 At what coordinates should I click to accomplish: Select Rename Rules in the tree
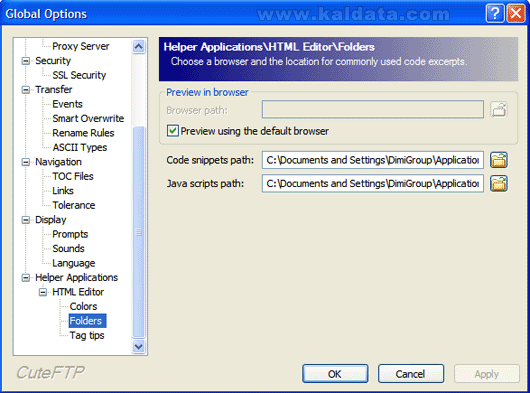pos(83,133)
